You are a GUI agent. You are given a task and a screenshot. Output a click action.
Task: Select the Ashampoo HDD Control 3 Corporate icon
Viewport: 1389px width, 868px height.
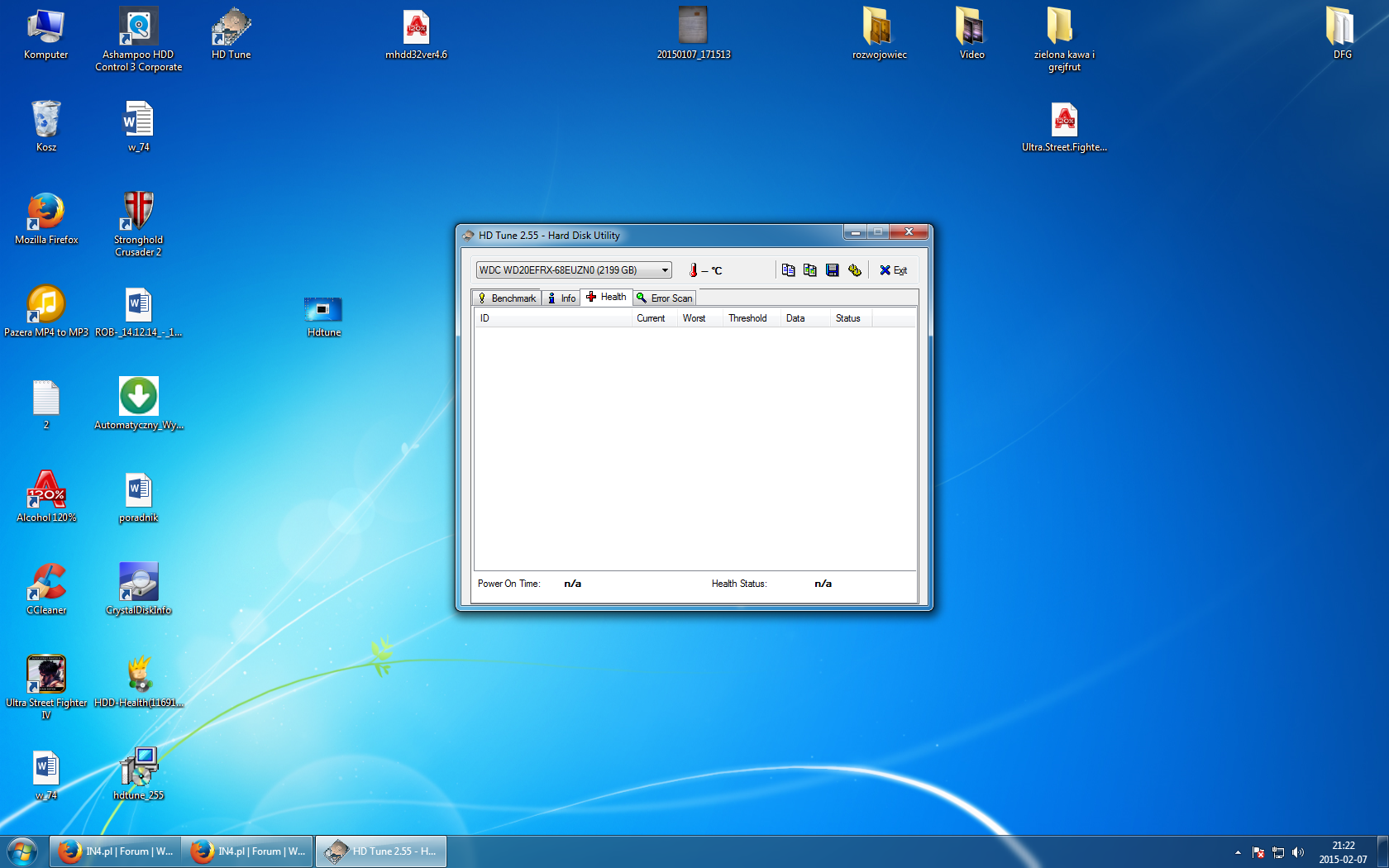(139, 40)
